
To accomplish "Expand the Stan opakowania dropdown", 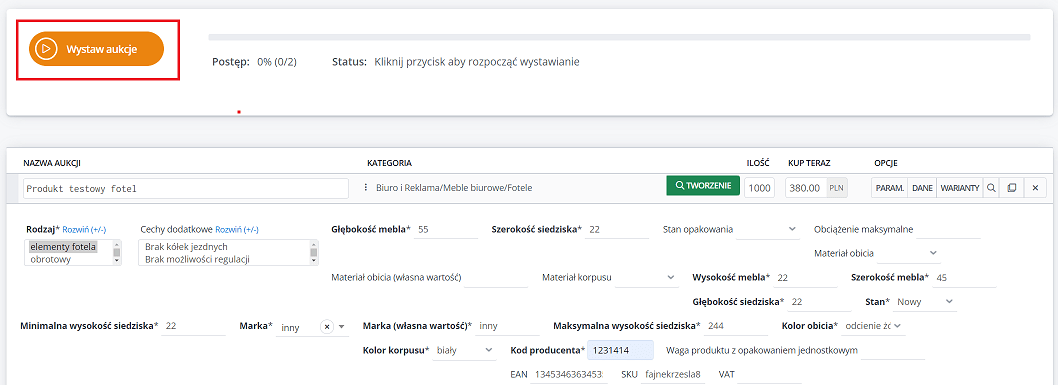I will 768,229.
